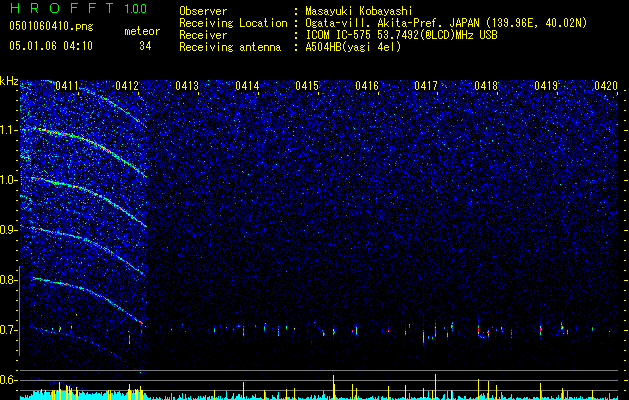Click the Receiving Location label
629x400 pixels.
(233, 23)
